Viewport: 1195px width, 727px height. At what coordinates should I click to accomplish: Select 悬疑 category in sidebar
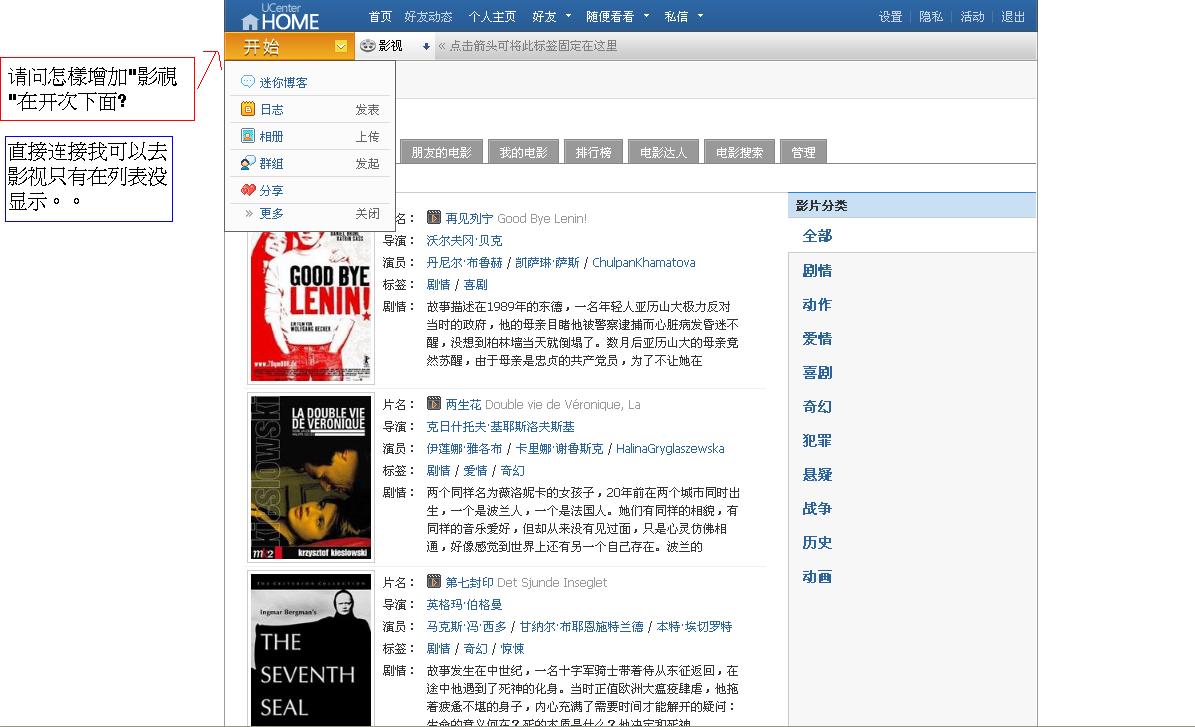pyautogui.click(x=817, y=475)
